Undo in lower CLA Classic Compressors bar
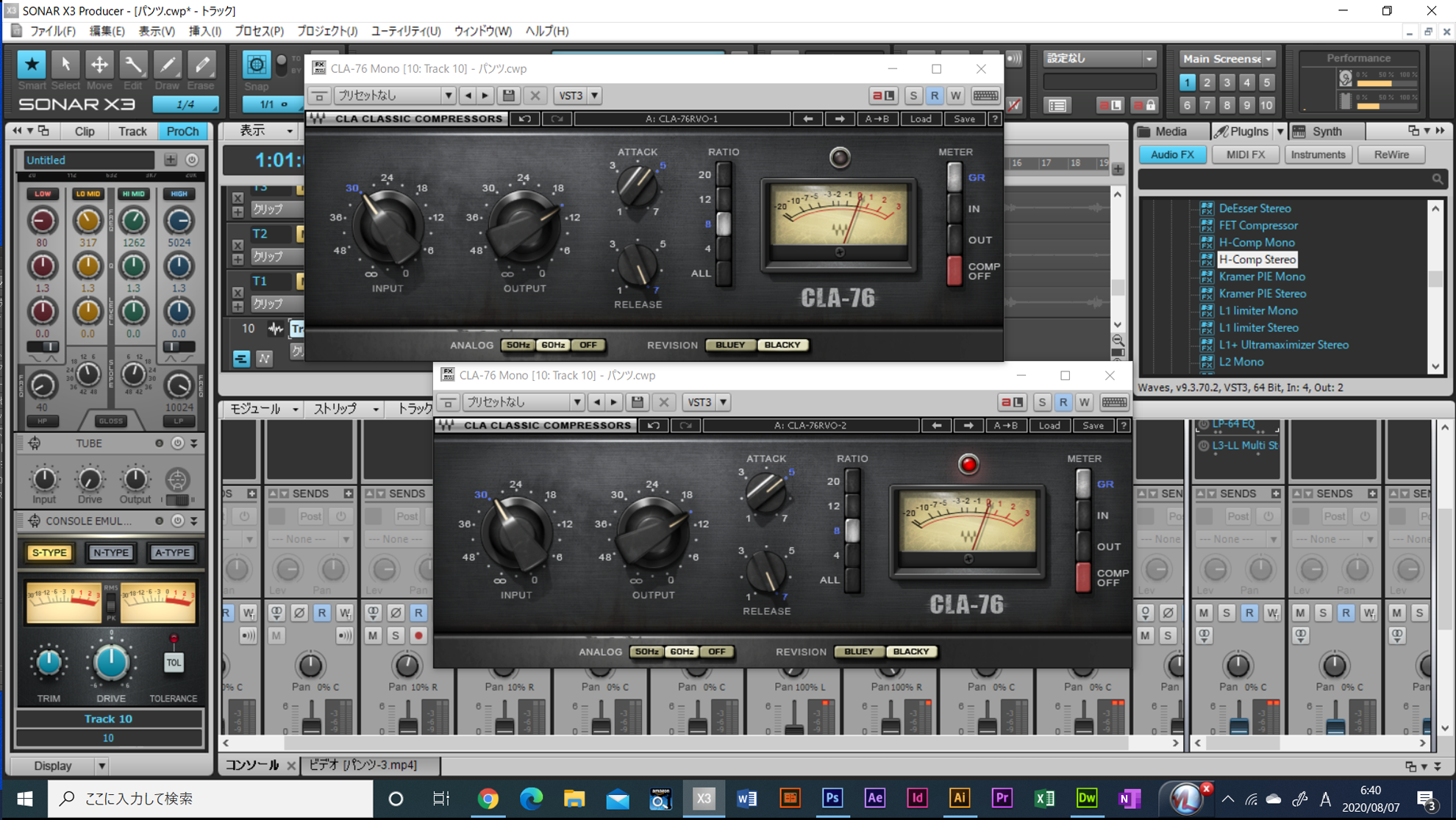Image resolution: width=1456 pixels, height=820 pixels. coord(654,425)
